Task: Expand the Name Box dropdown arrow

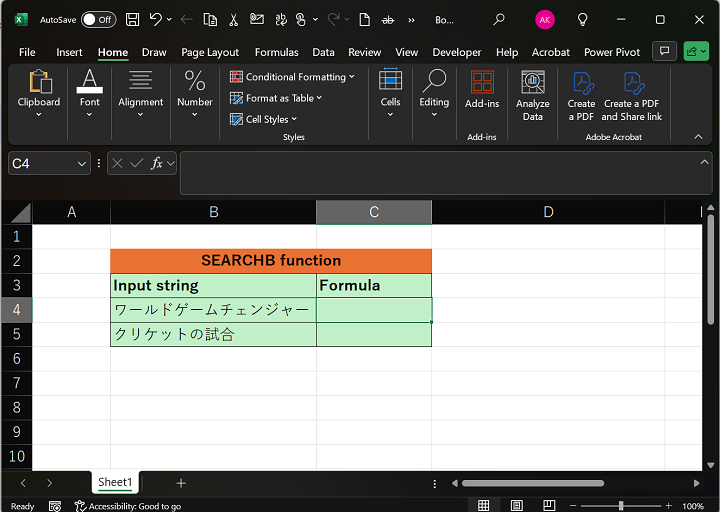Action: 82,163
